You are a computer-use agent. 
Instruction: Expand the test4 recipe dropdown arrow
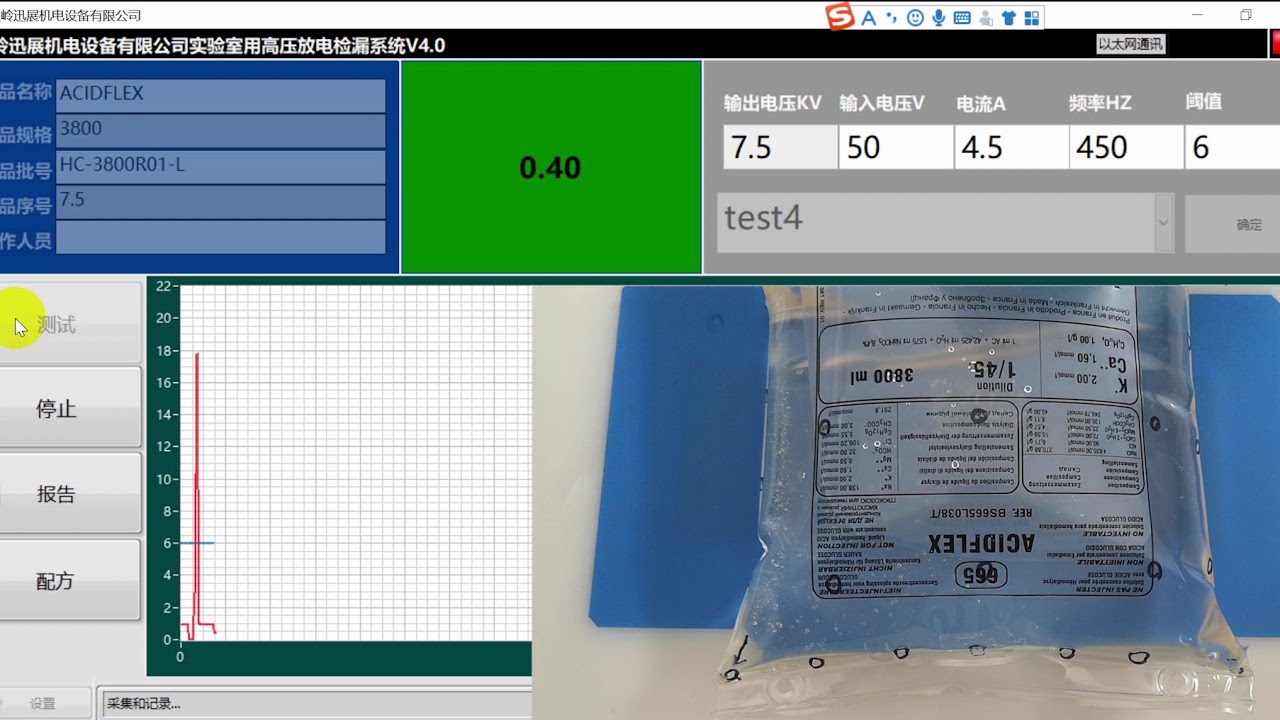1164,224
